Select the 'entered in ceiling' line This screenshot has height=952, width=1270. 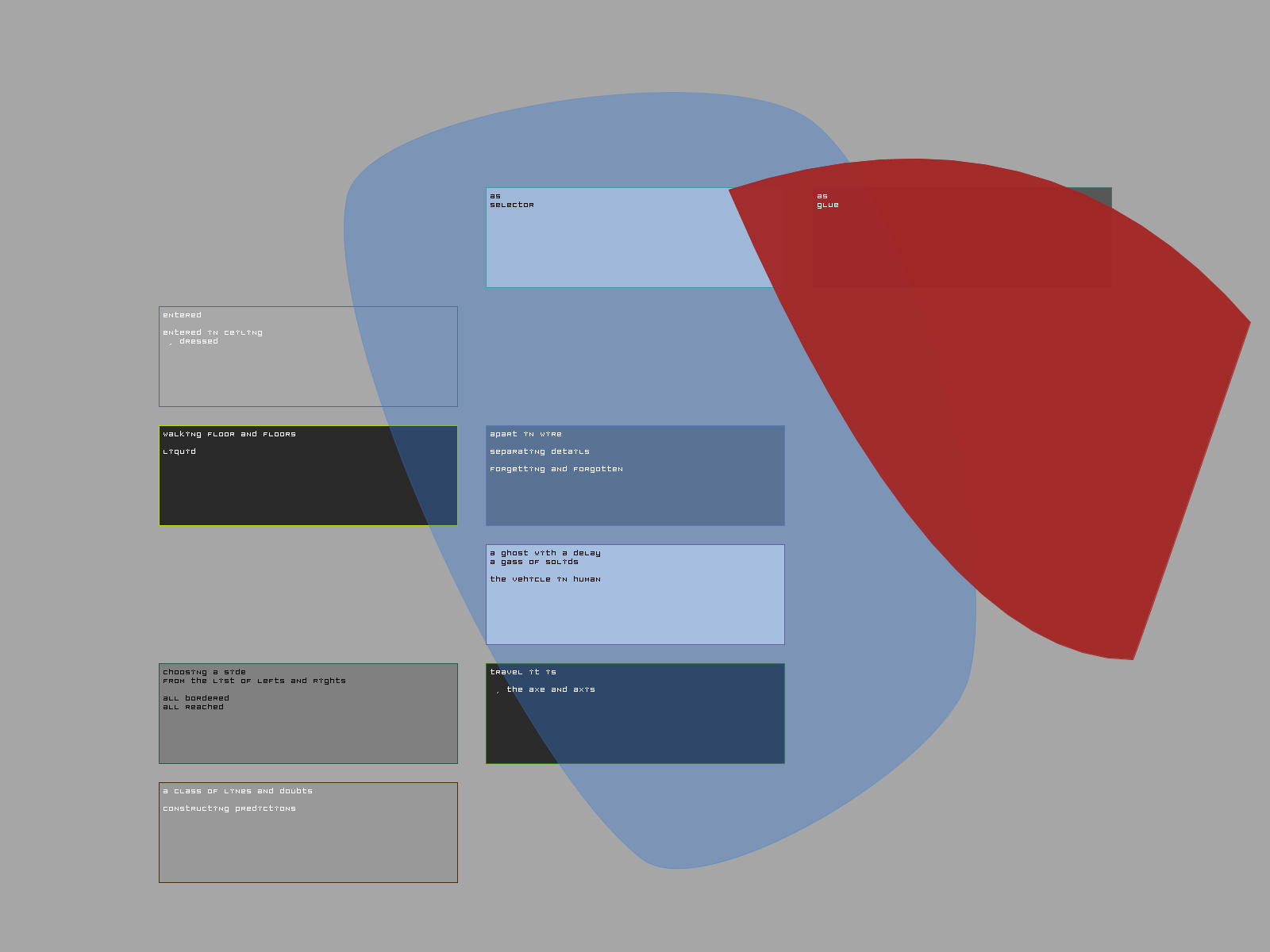[x=212, y=332]
